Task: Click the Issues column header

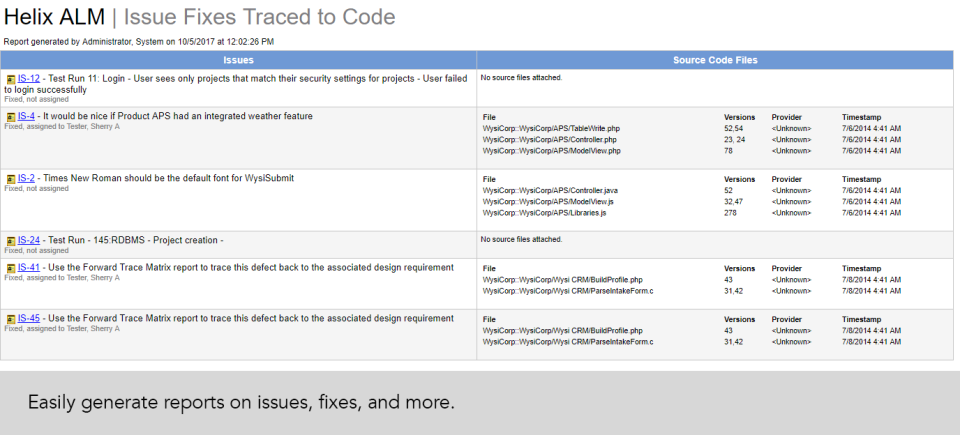Action: (x=238, y=60)
